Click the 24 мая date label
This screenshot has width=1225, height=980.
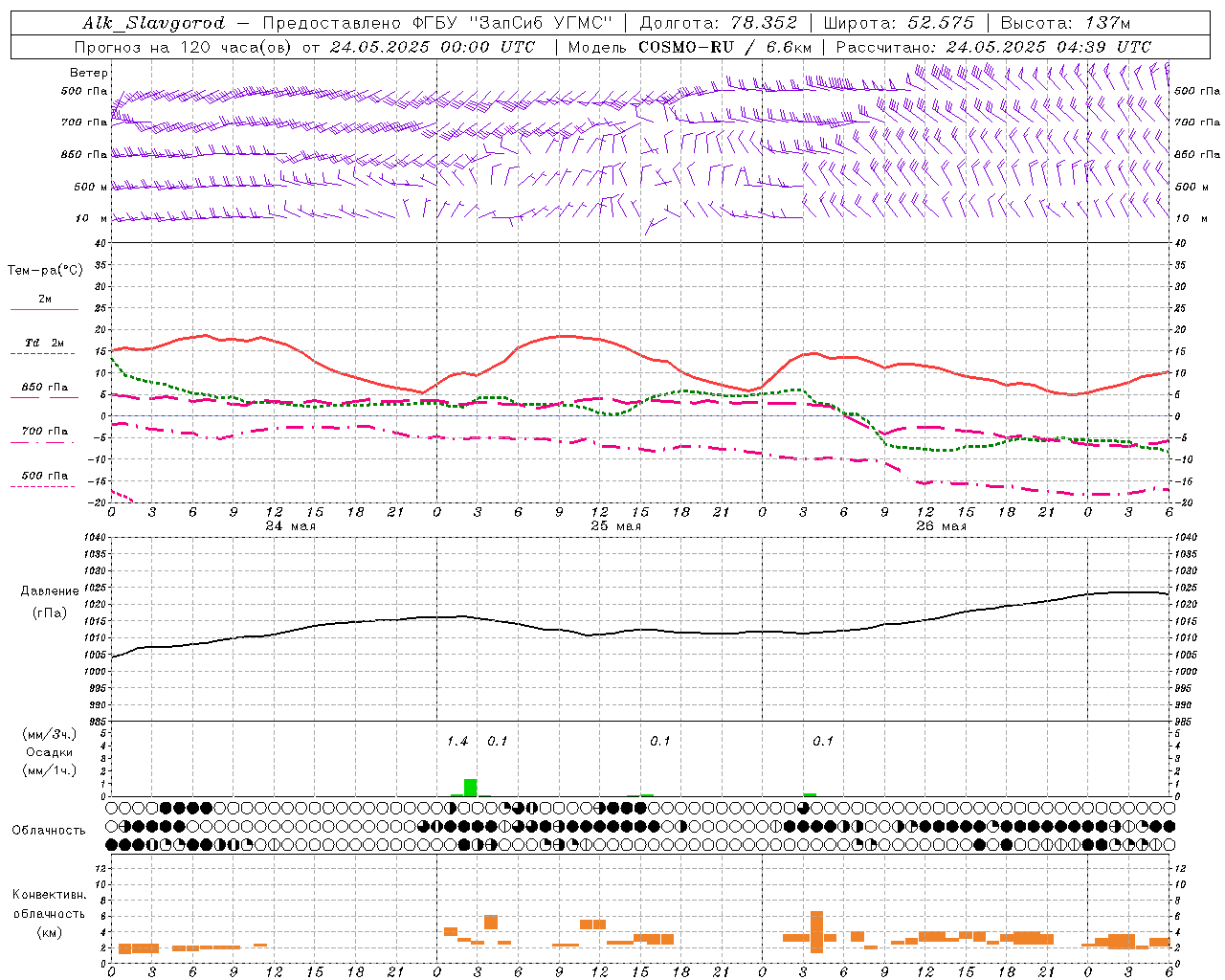(290, 526)
